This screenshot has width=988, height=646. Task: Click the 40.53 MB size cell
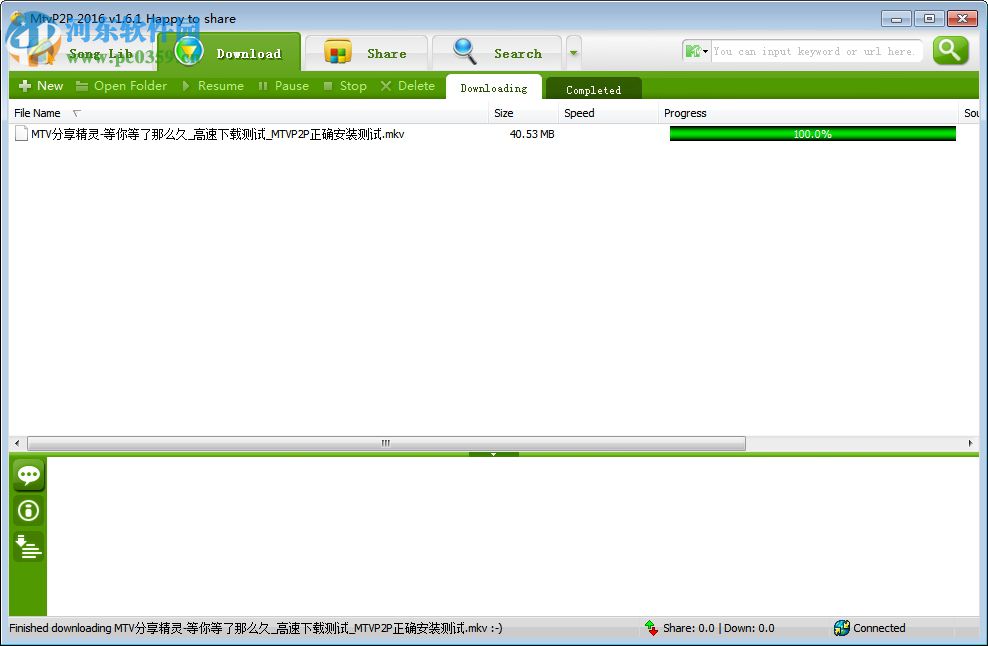point(532,134)
